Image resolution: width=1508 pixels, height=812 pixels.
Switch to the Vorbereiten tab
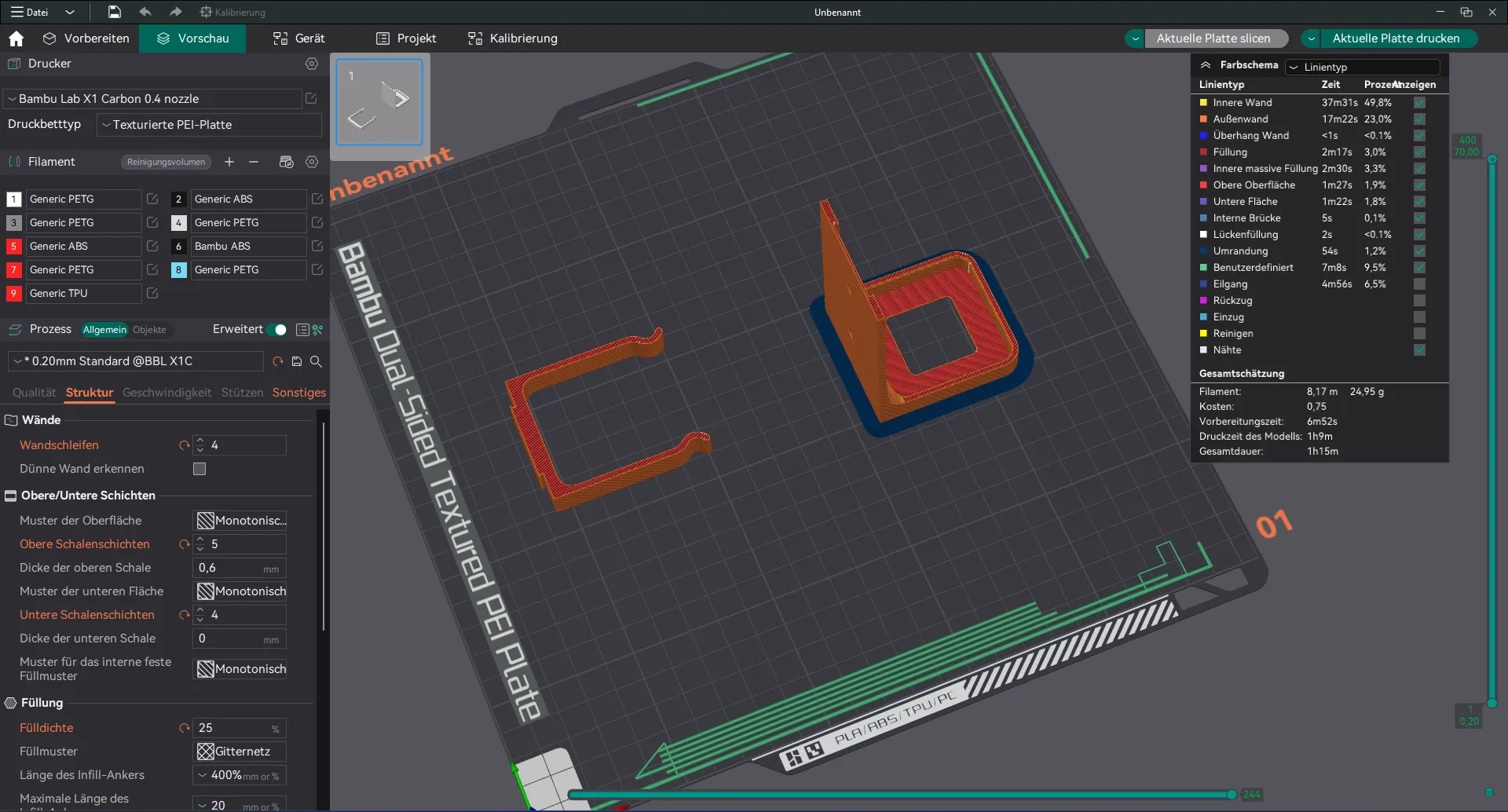click(86, 38)
